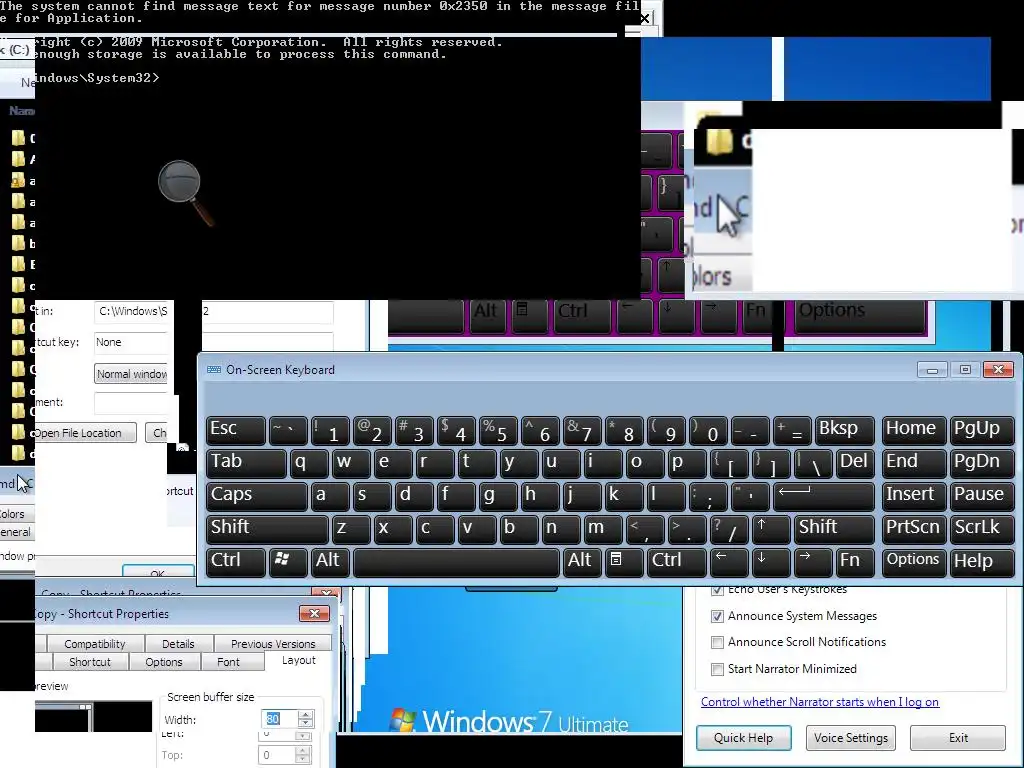Open the Normal window run dropdown
Viewport: 1024px width, 768px height.
tap(131, 374)
